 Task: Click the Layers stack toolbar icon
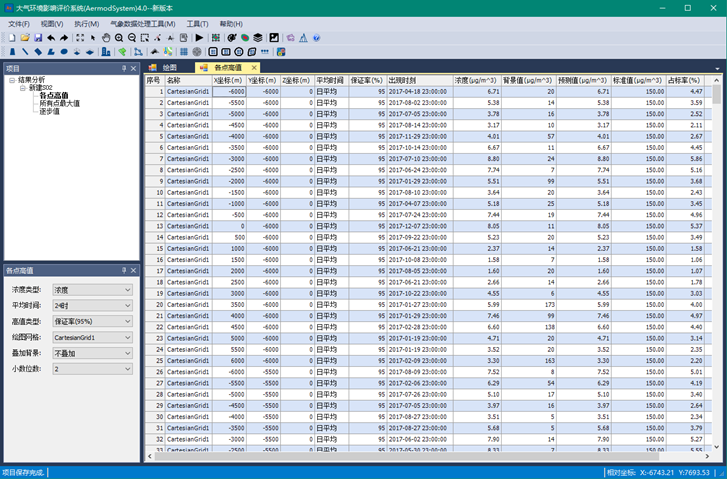258,38
